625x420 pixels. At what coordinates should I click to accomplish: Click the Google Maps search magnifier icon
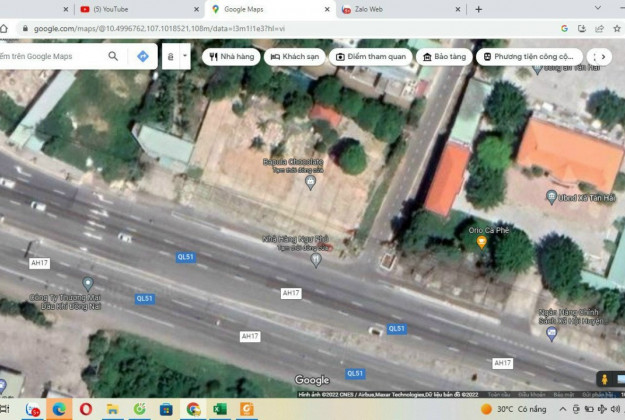coord(113,56)
